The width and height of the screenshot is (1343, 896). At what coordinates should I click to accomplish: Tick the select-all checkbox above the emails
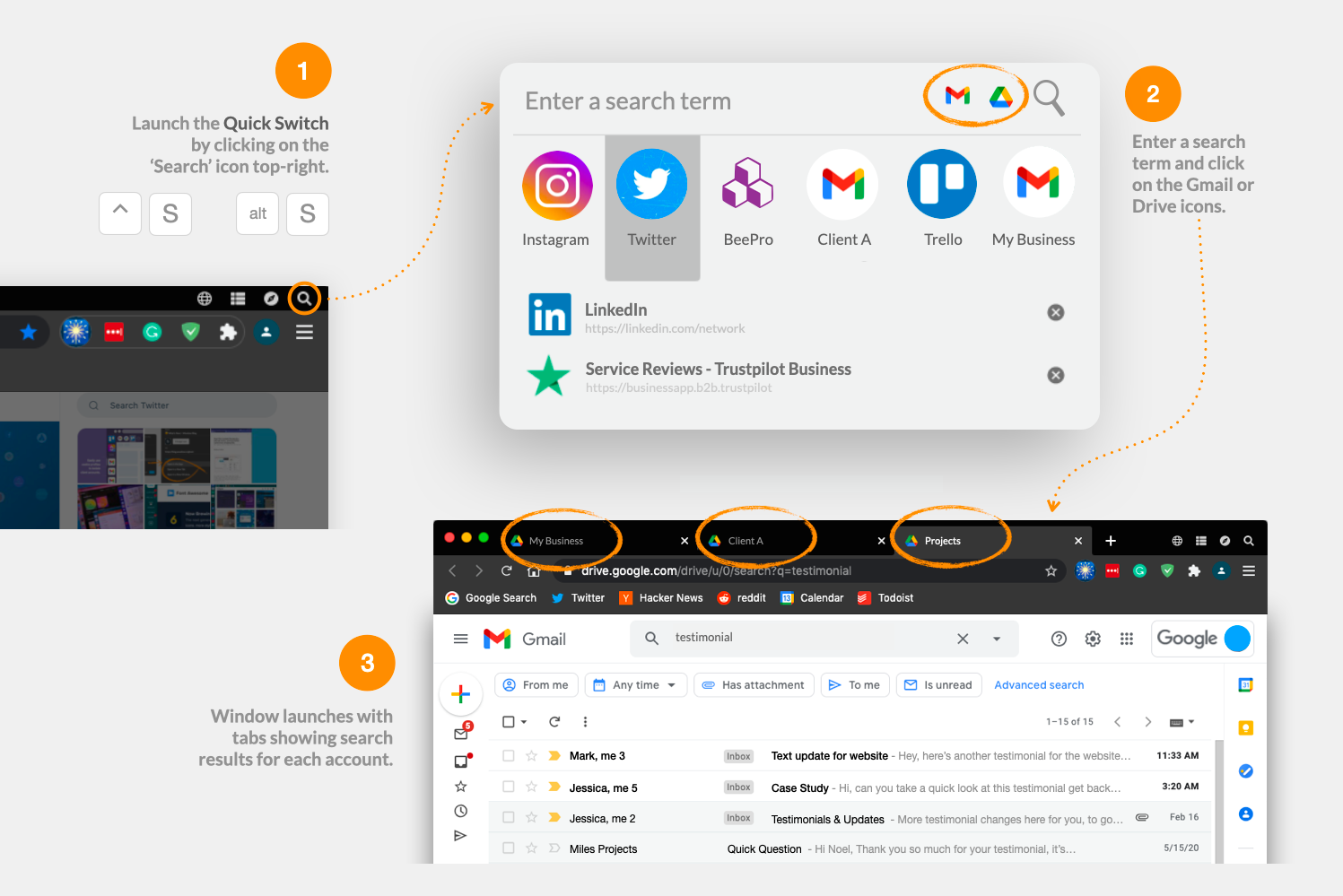[509, 722]
